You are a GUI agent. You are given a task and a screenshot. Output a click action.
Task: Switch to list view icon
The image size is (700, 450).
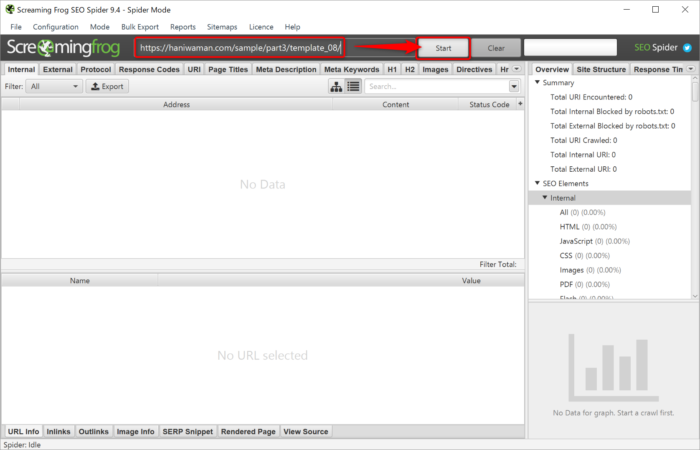coord(353,87)
